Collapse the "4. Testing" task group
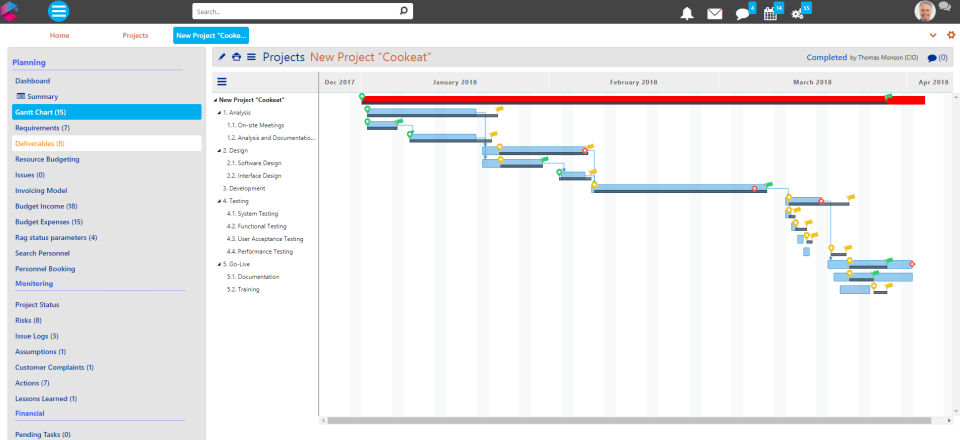 click(219, 201)
